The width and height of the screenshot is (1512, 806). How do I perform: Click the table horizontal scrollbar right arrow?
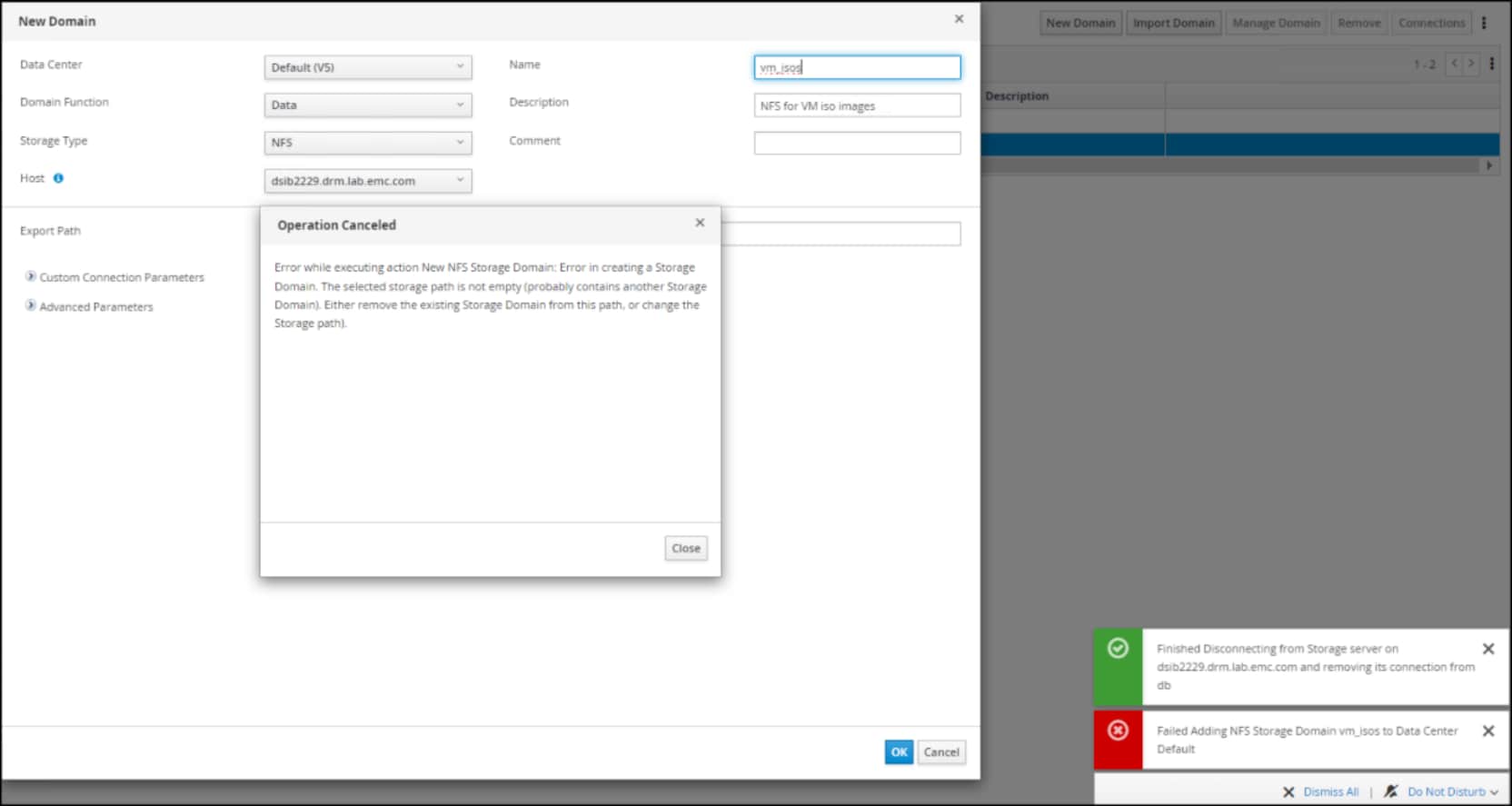(x=1489, y=165)
